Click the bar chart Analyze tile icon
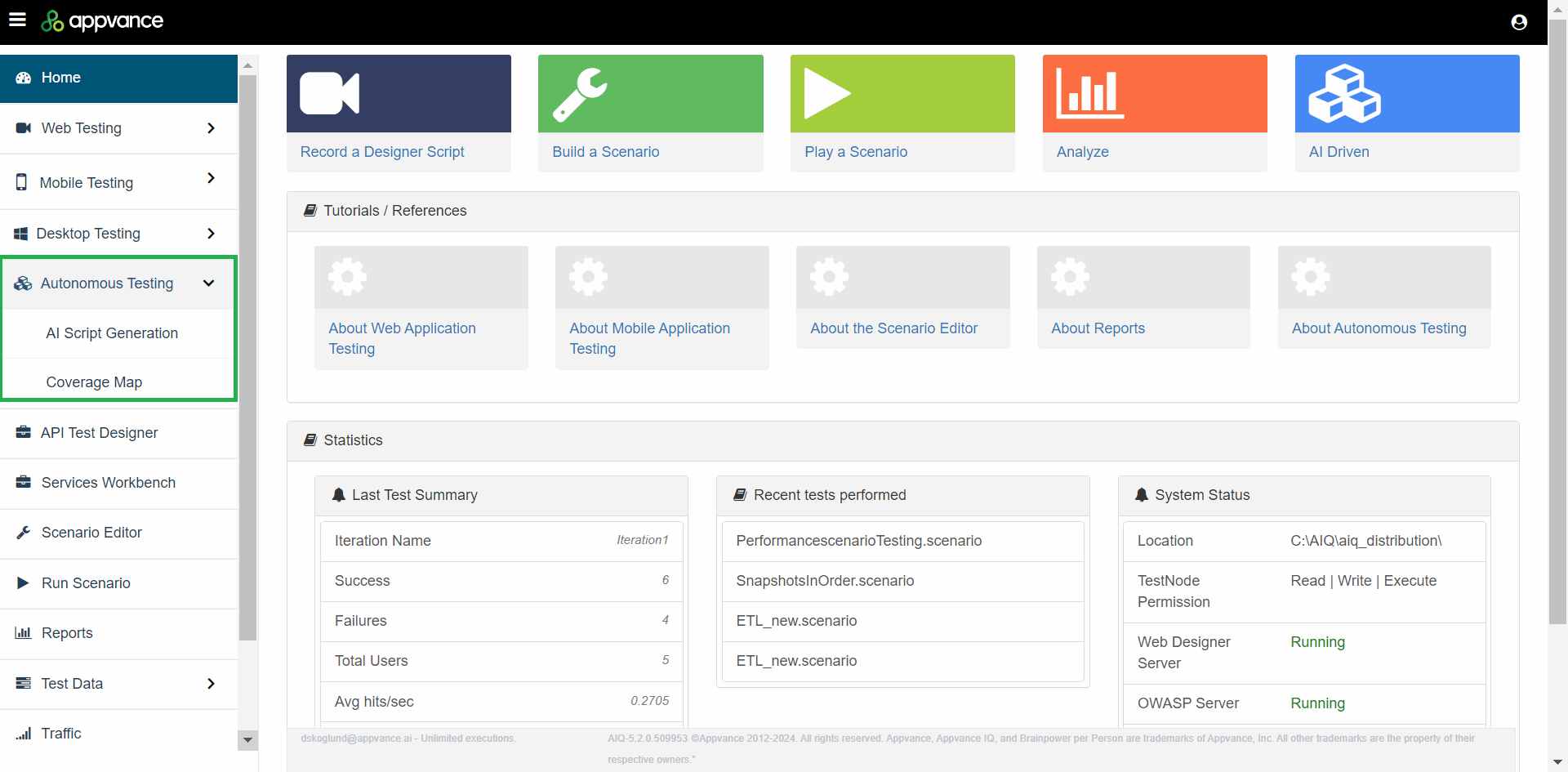1568x772 pixels. (1090, 93)
